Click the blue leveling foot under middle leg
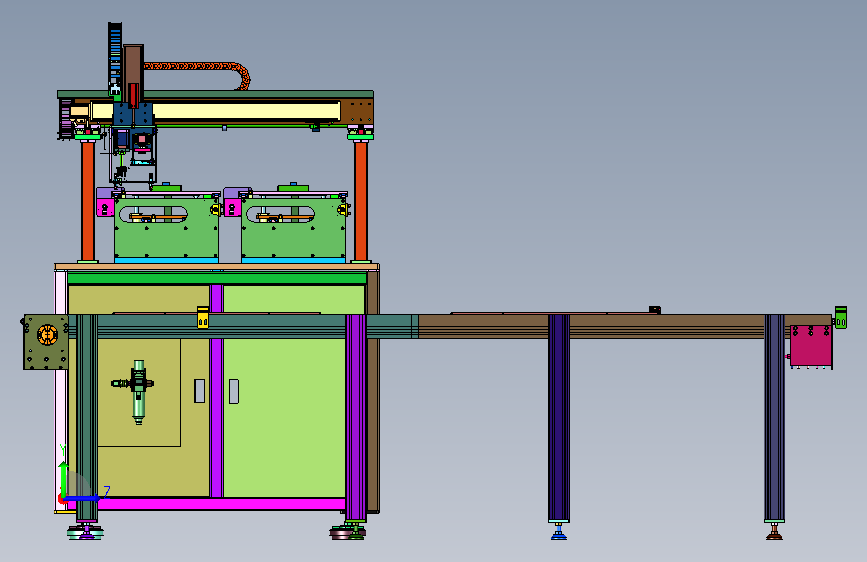867x562 pixels. [x=558, y=532]
